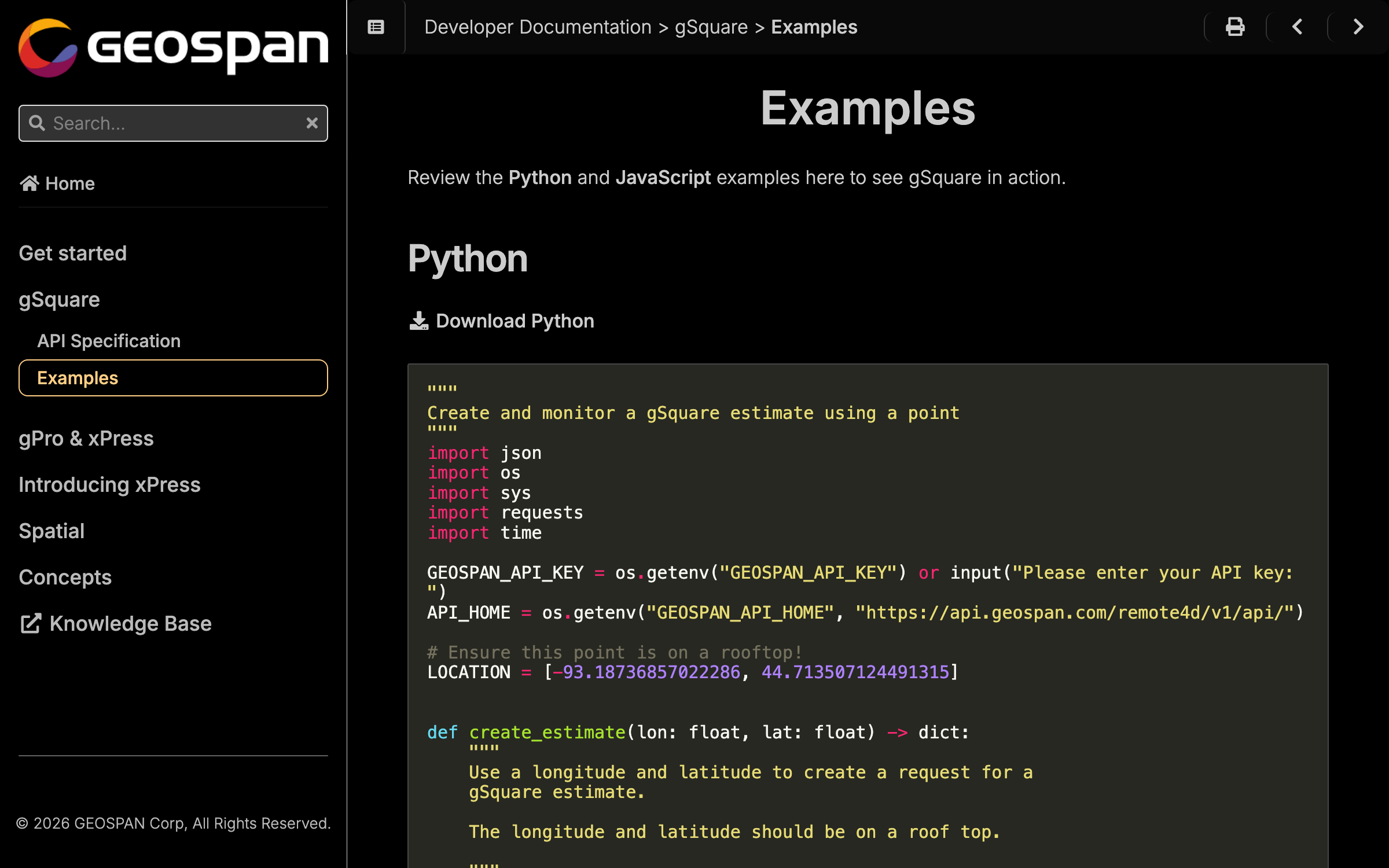Click Developer Documentation breadcrumb

[538, 27]
